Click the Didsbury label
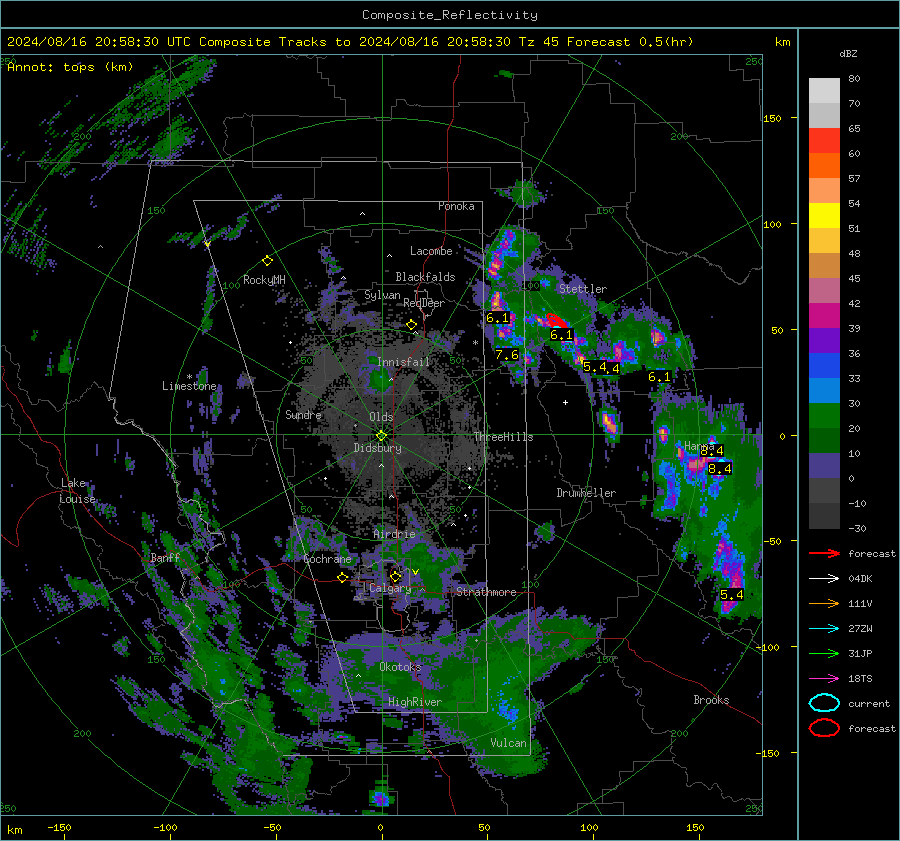Screen dimensions: 900x841 [x=377, y=448]
